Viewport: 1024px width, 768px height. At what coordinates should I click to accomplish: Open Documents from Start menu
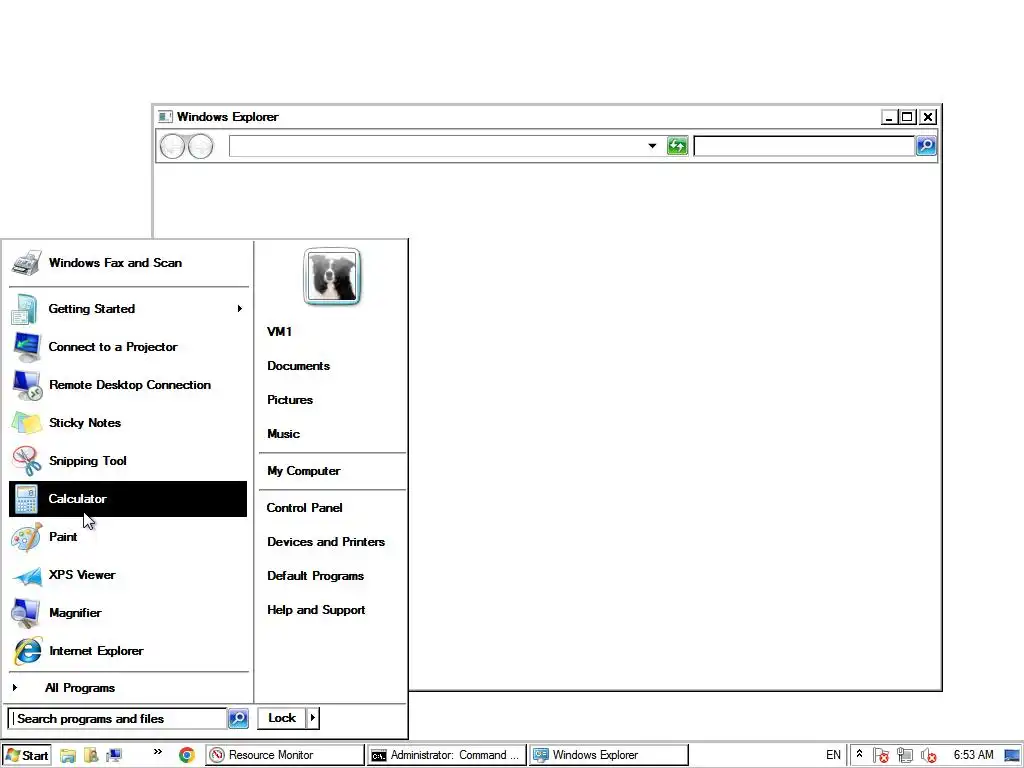coord(298,366)
